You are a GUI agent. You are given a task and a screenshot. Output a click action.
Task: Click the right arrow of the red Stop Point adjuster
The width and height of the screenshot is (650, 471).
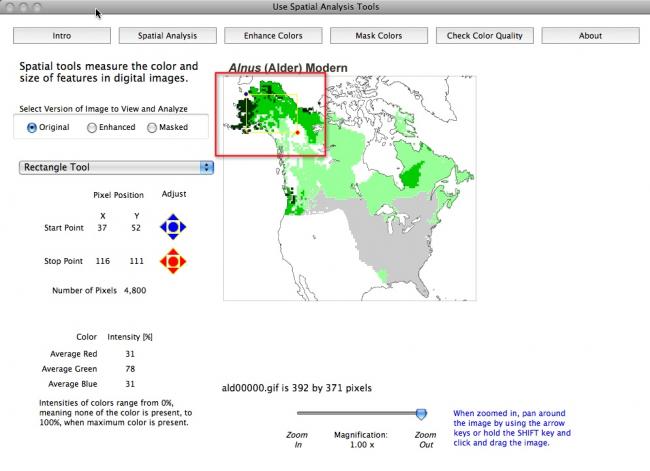click(184, 263)
